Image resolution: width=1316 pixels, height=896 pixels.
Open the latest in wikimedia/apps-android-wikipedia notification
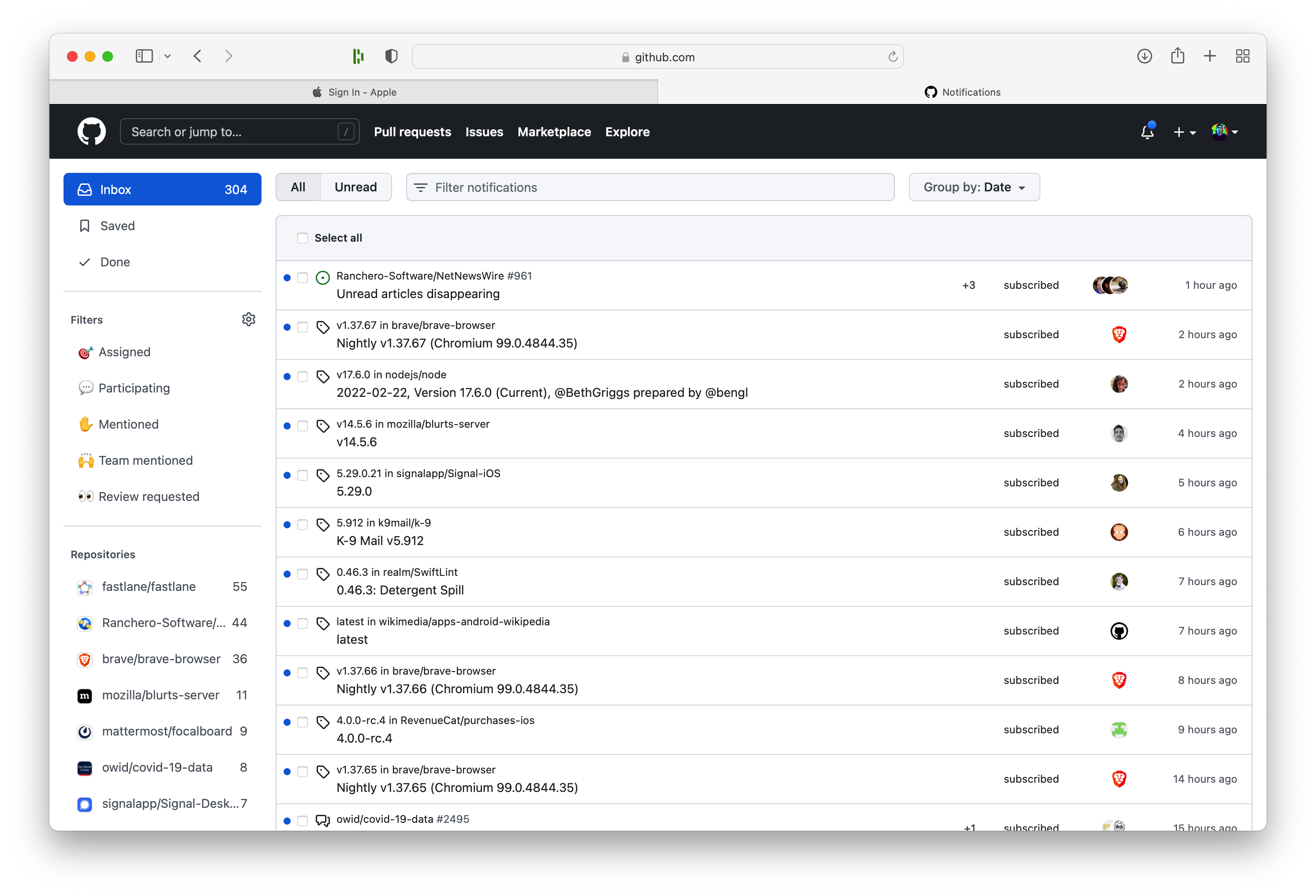764,631
